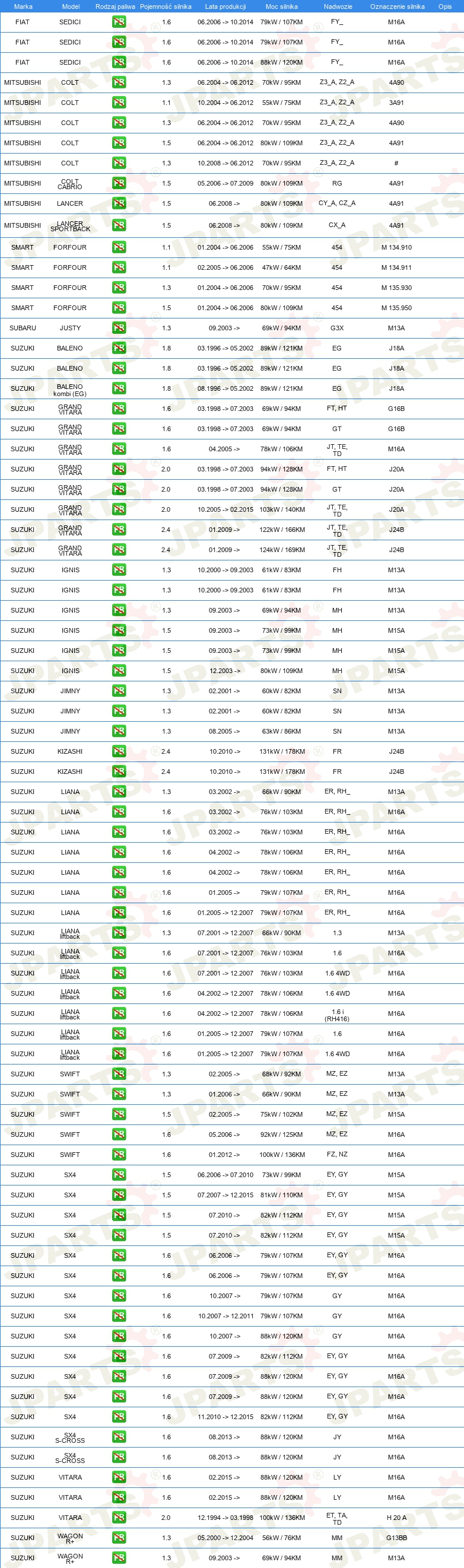Click fuel icon in Subaru Justy row
Viewport: 464px width, 1568px height.
119,327
